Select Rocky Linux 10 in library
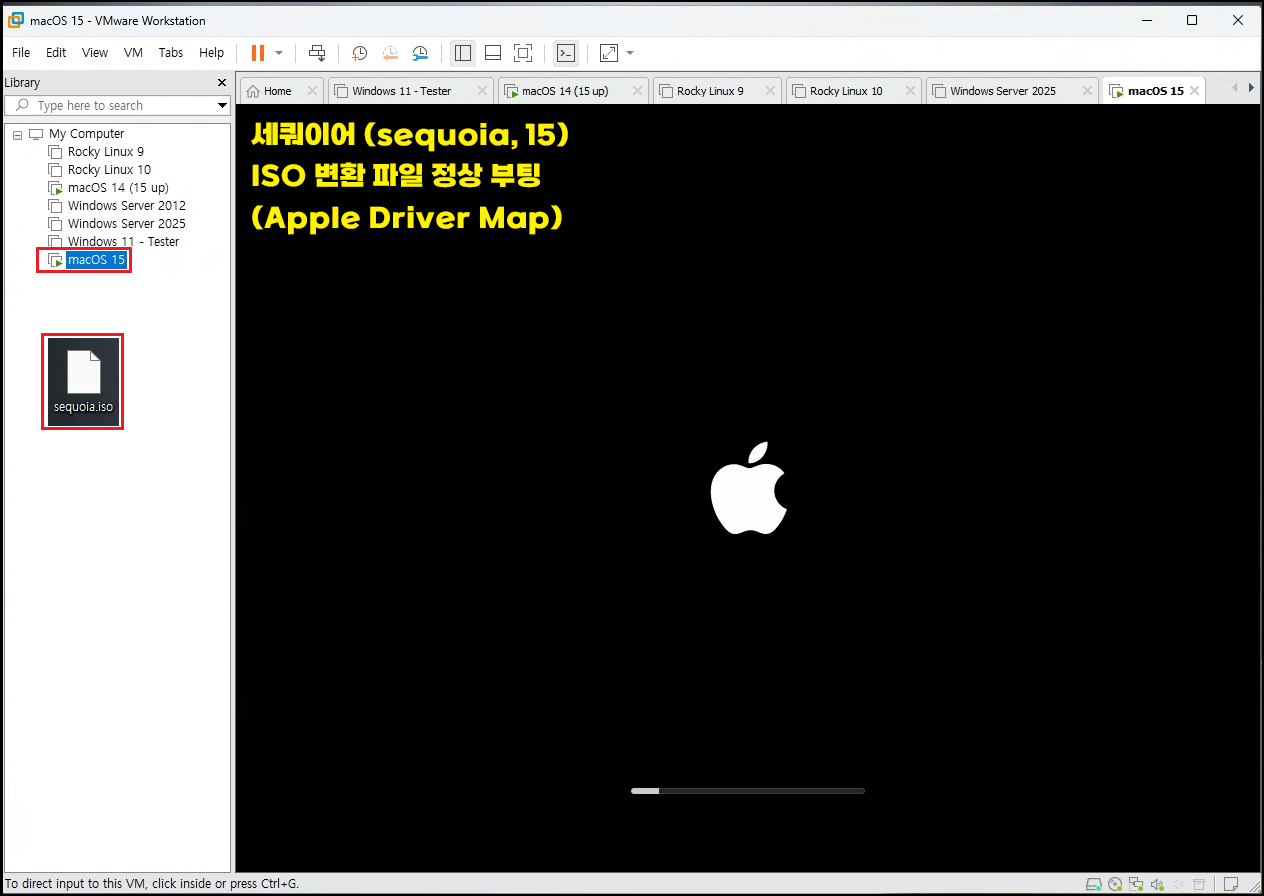The image size is (1264, 896). pyautogui.click(x=109, y=170)
